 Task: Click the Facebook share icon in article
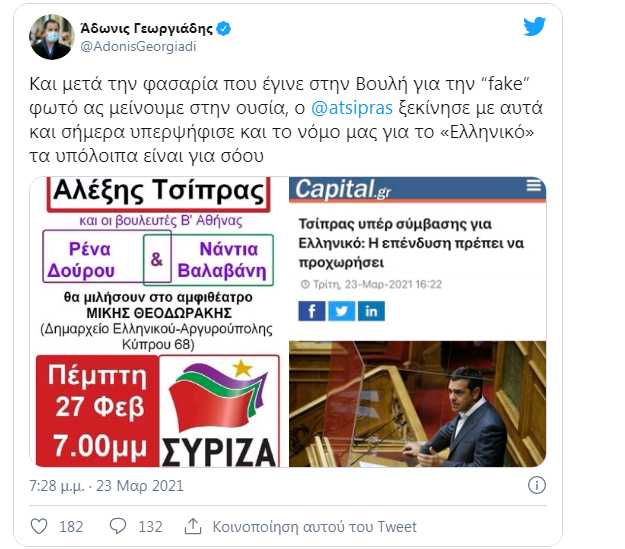[312, 311]
